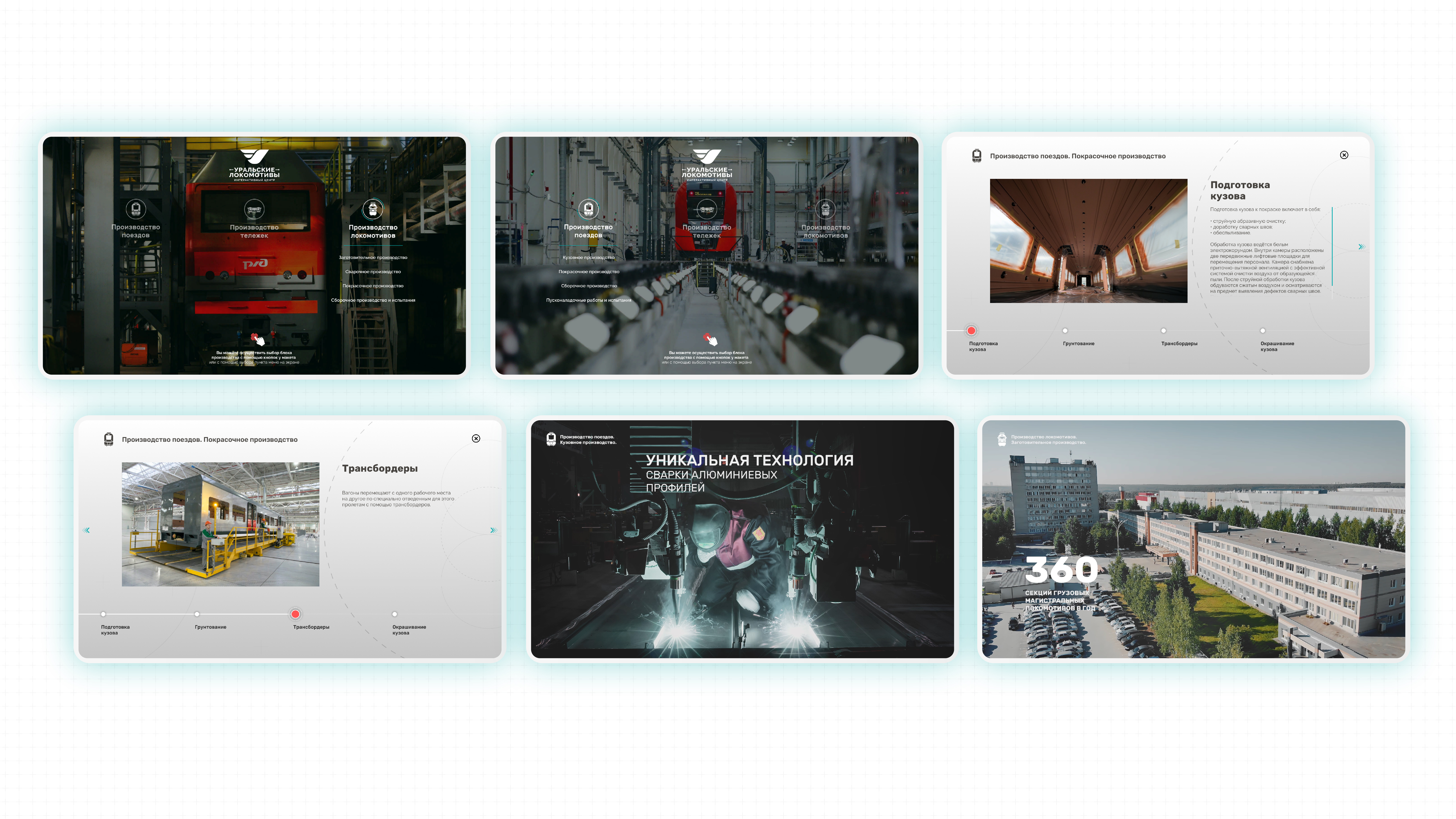This screenshot has width=1456, height=819.
Task: Go to previous slide in Трансбордеры panel
Action: [86, 530]
